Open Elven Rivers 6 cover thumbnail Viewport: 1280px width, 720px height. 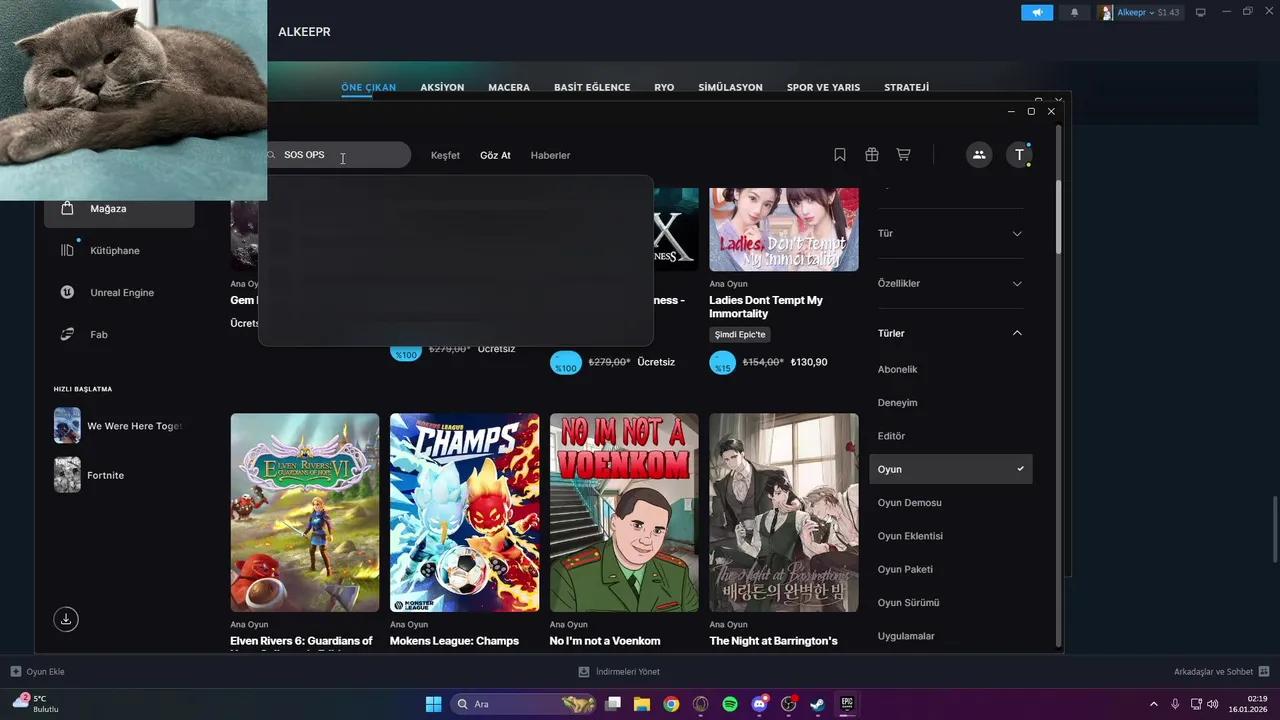pyautogui.click(x=305, y=512)
